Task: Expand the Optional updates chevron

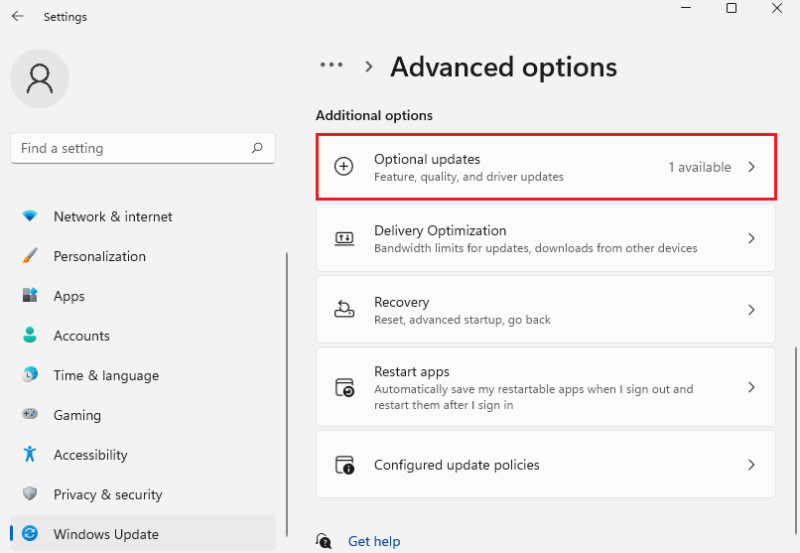Action: (751, 167)
